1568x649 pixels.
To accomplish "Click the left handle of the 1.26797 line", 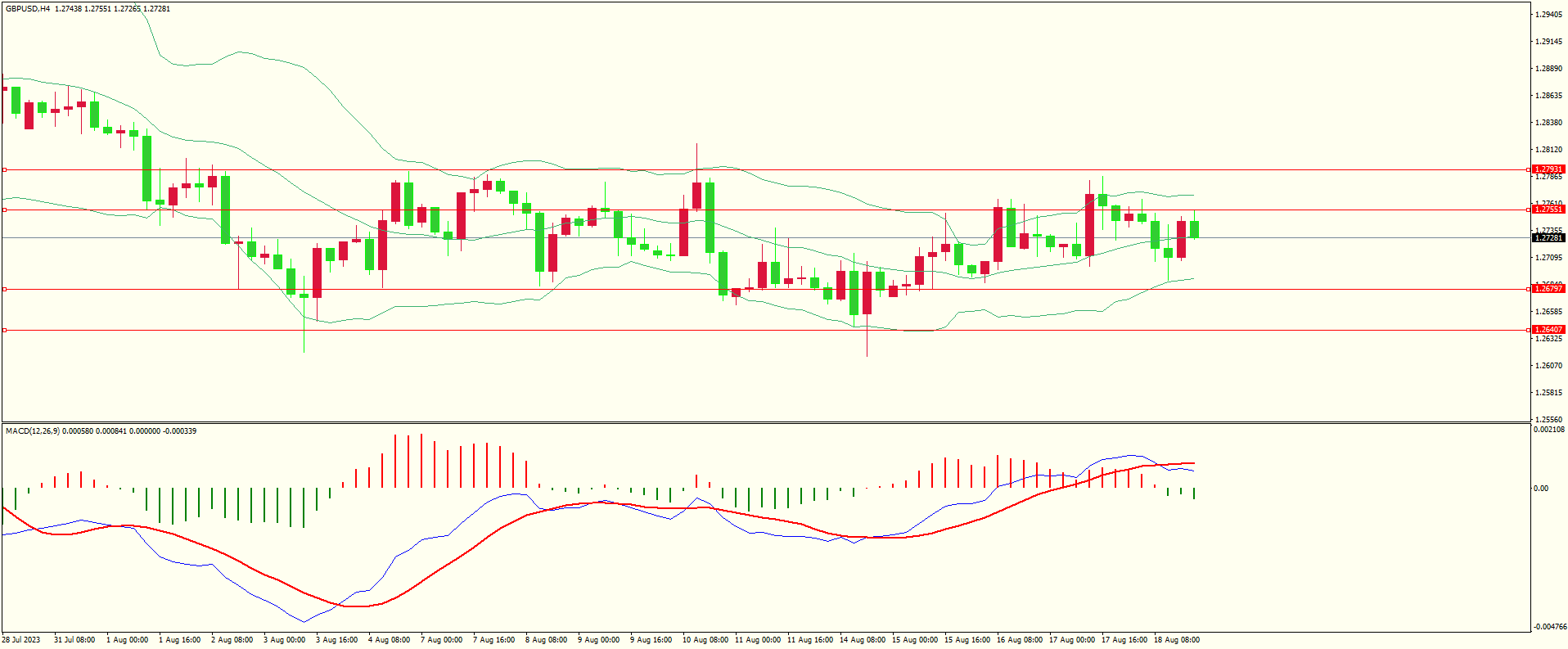I will coord(4,289).
